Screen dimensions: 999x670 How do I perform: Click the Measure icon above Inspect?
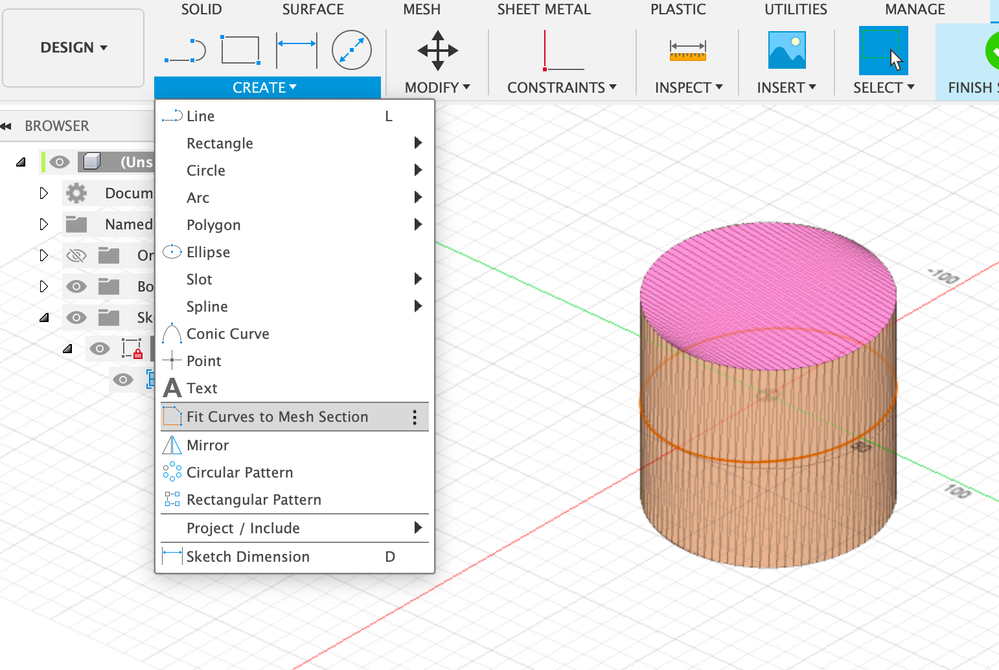click(x=687, y=50)
